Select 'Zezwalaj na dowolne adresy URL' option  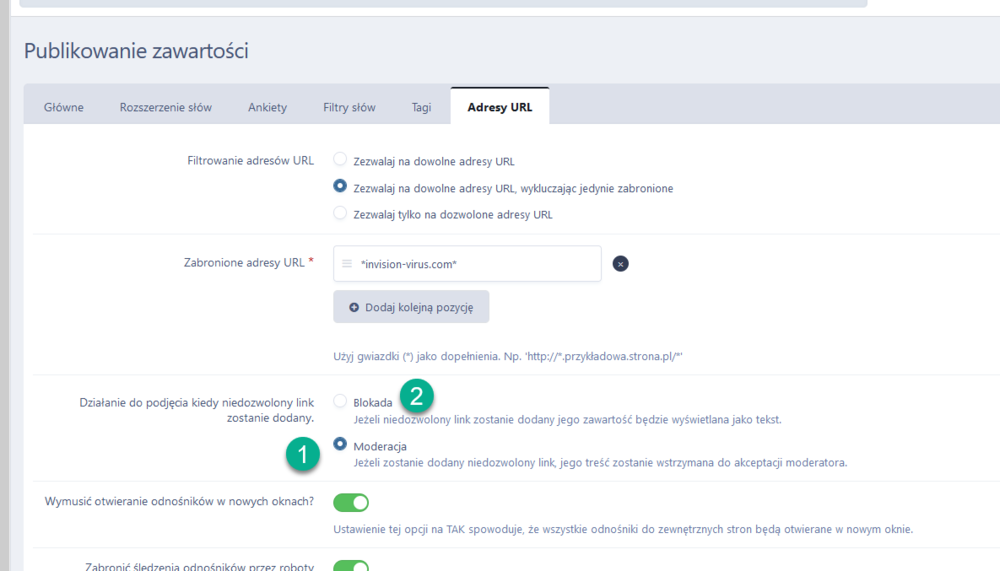pyautogui.click(x=340, y=160)
